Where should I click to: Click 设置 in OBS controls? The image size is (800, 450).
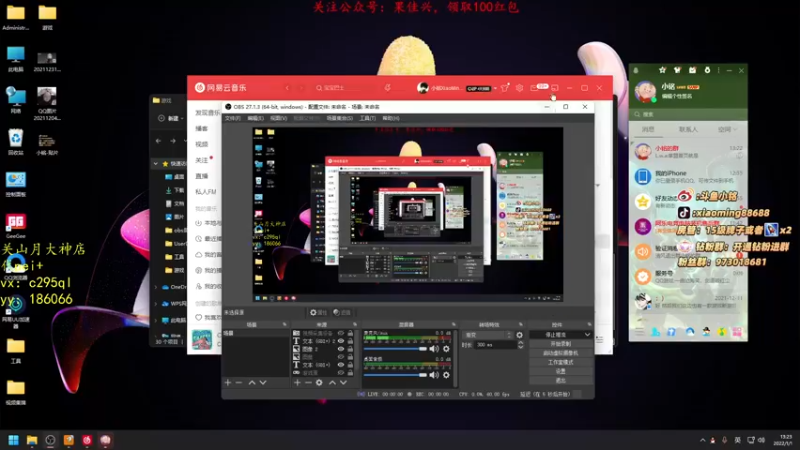coord(561,371)
